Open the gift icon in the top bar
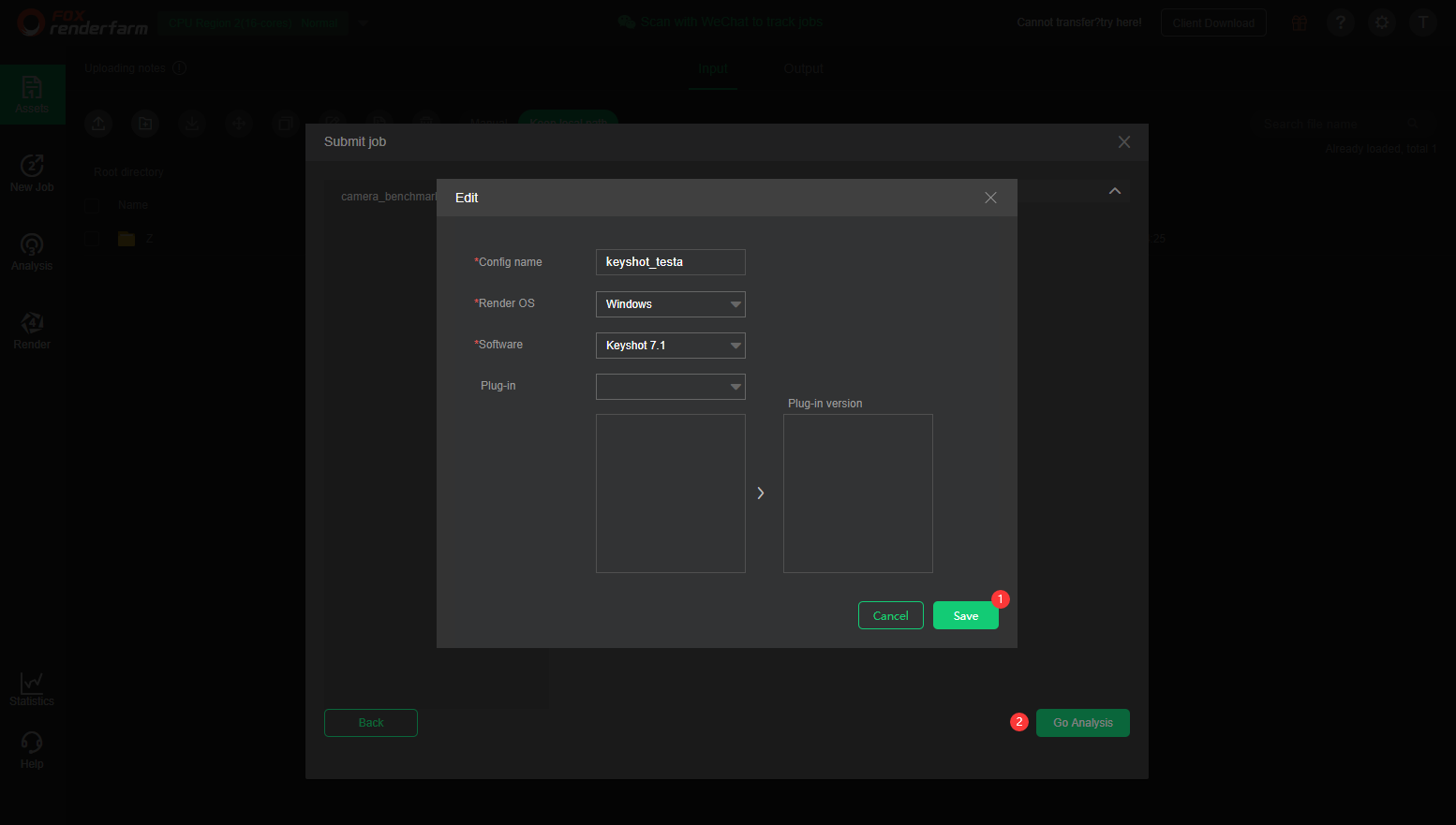 pos(1300,22)
